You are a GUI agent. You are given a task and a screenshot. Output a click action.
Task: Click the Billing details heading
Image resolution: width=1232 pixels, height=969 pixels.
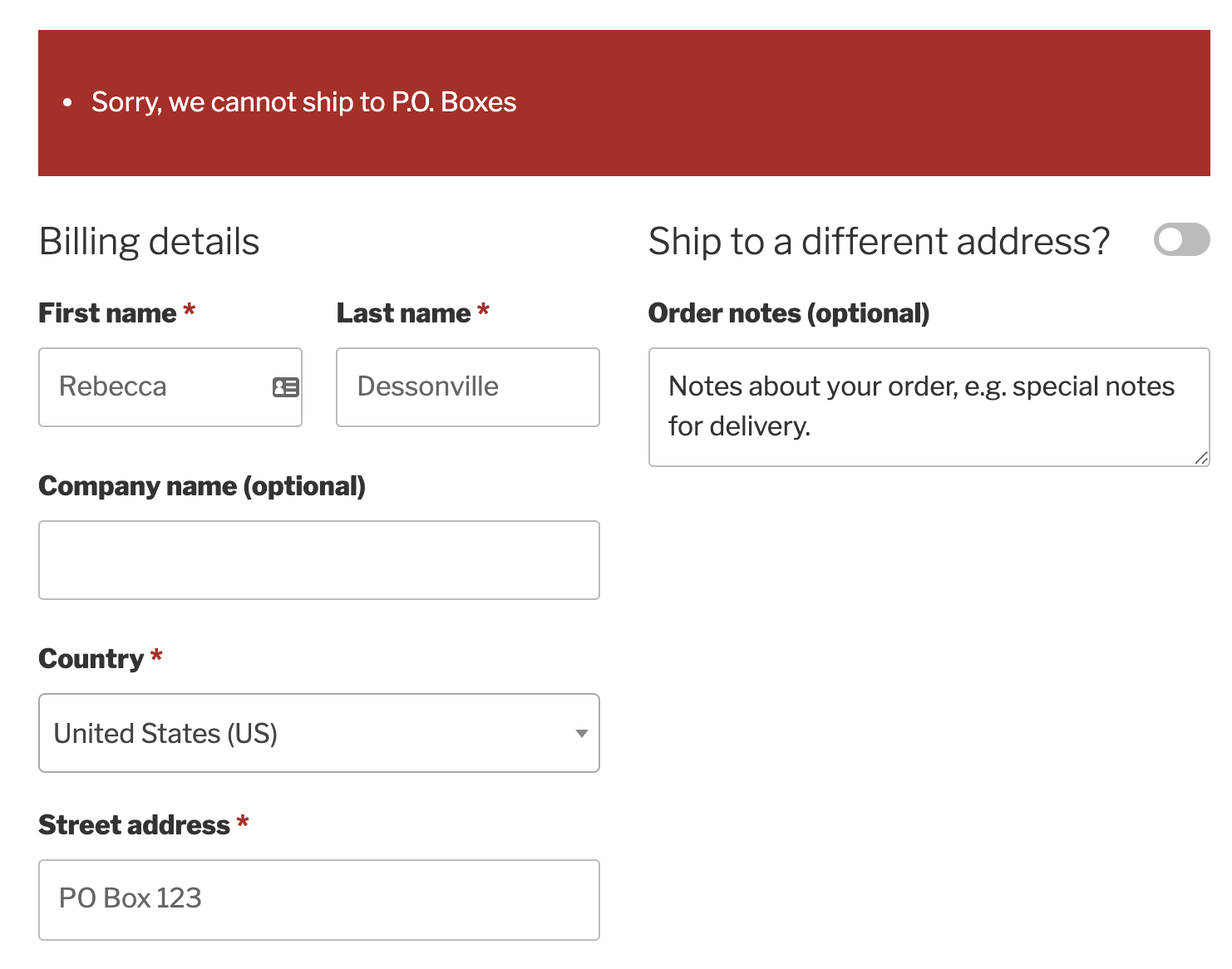[150, 242]
